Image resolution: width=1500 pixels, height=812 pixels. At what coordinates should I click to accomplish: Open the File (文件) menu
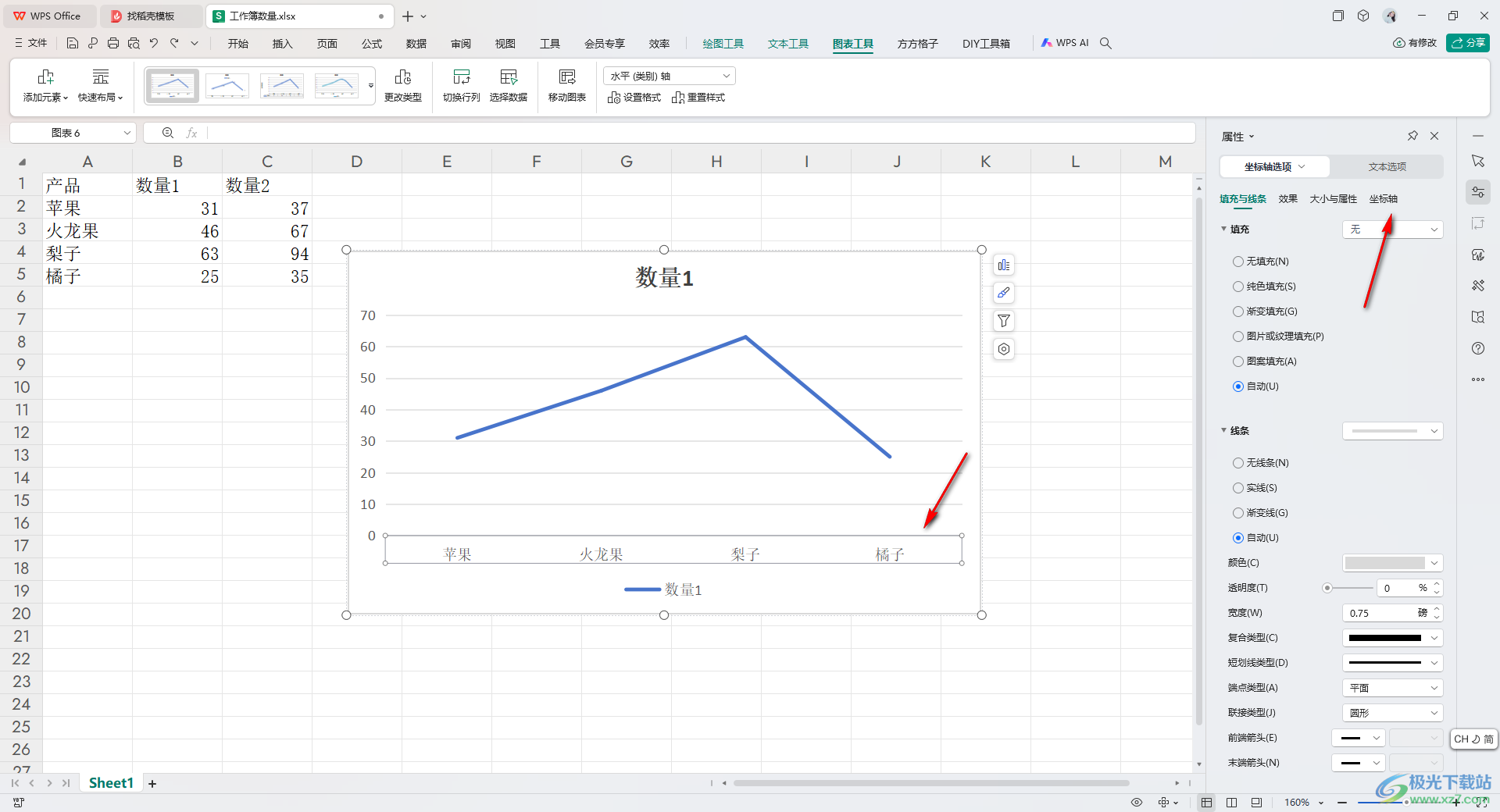pos(31,43)
